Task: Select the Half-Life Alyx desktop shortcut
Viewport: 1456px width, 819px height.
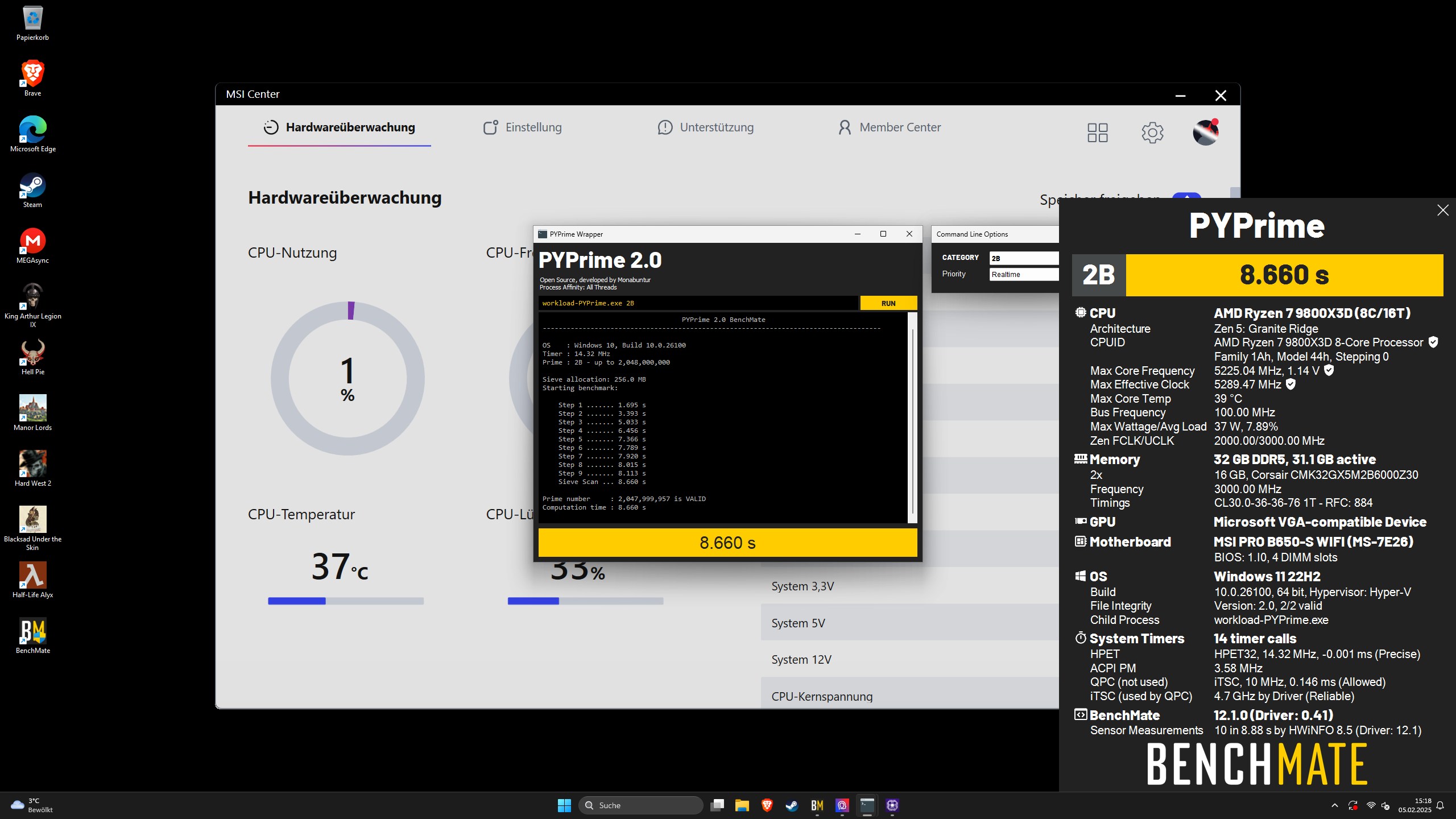Action: click(x=32, y=580)
